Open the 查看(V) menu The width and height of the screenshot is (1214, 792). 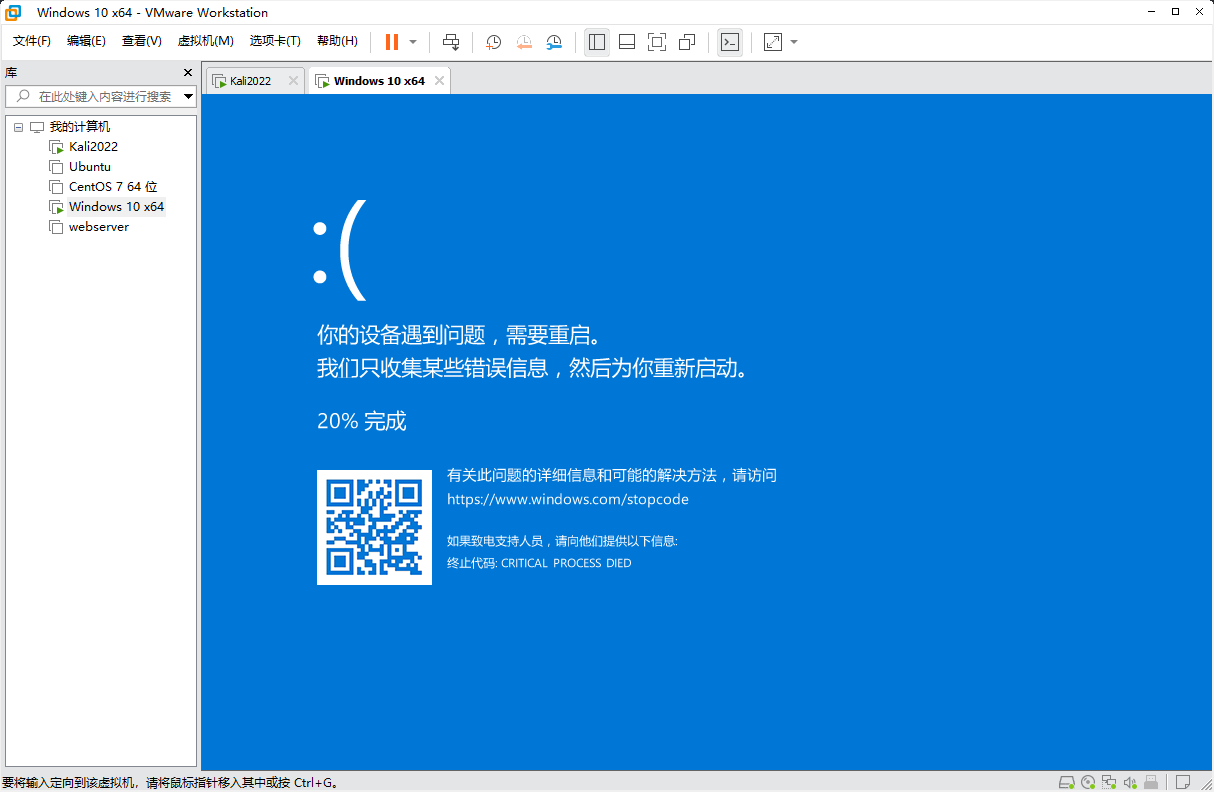[x=142, y=41]
